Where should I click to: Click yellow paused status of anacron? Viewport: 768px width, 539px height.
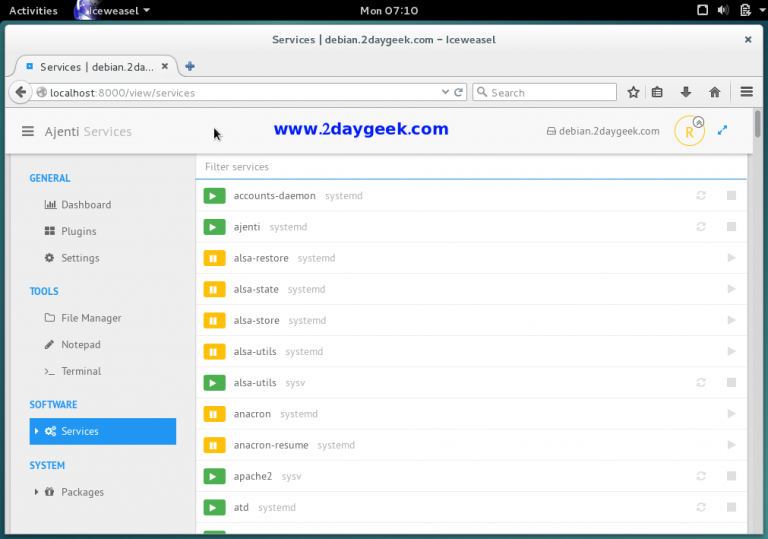(214, 414)
